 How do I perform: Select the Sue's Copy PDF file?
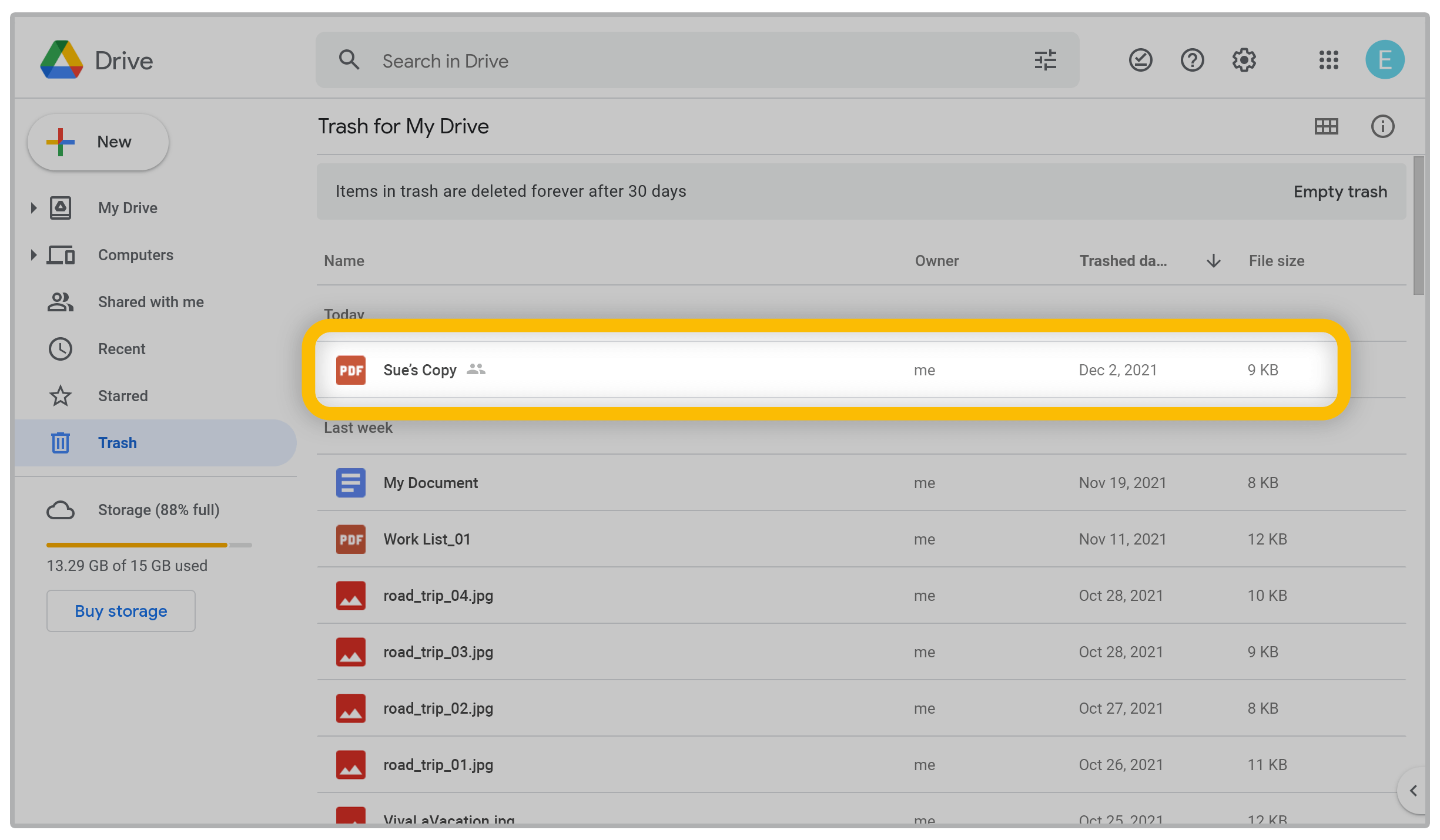[x=420, y=370]
